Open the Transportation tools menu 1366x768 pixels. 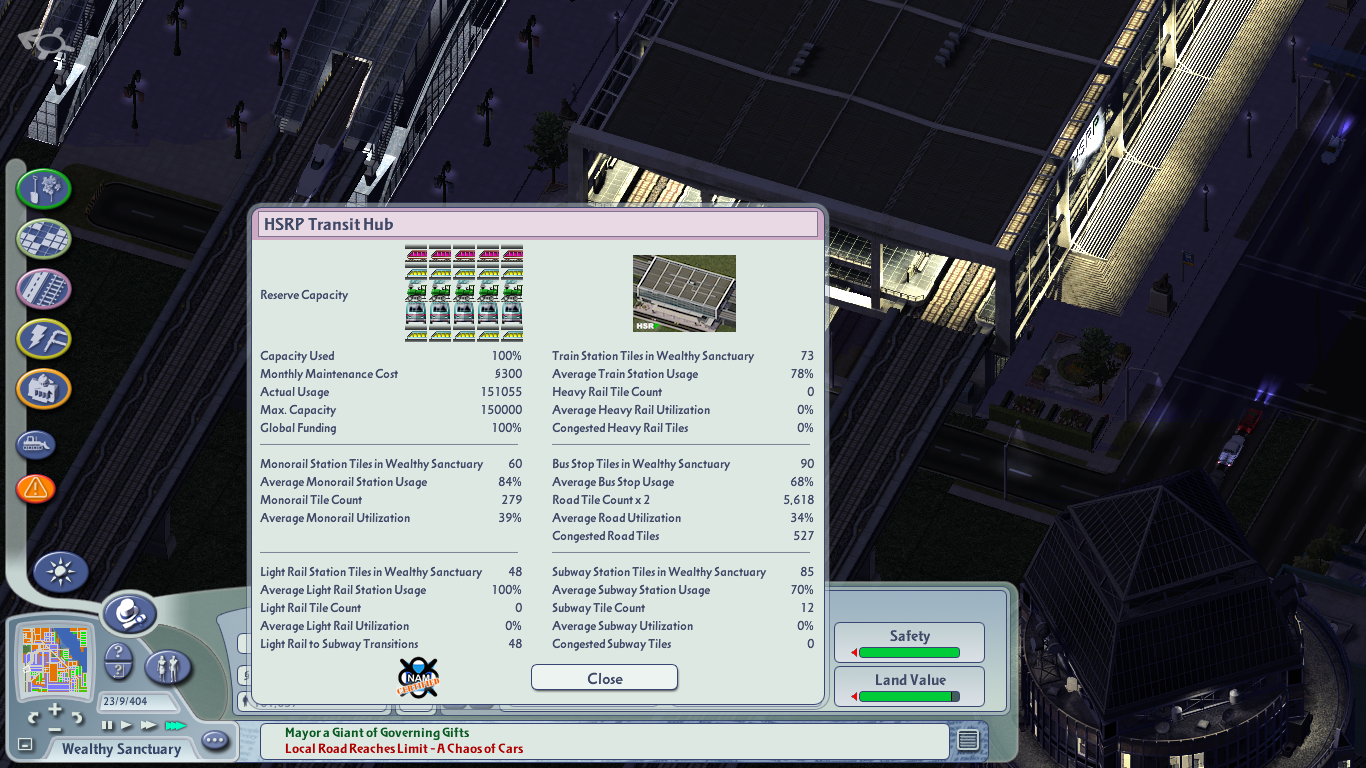click(43, 288)
